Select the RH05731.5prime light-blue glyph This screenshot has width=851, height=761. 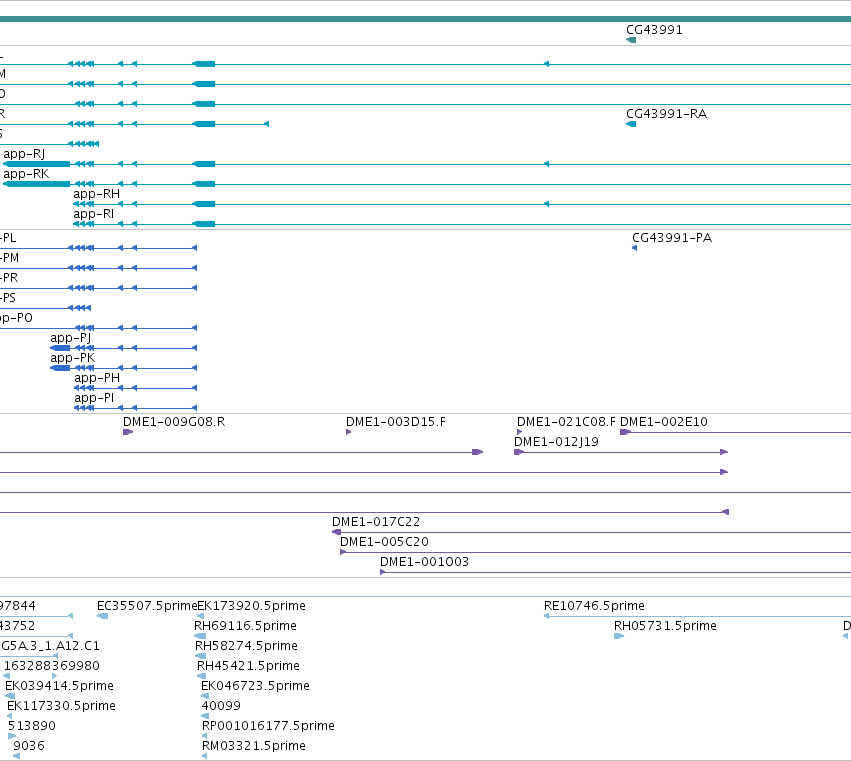pos(619,636)
